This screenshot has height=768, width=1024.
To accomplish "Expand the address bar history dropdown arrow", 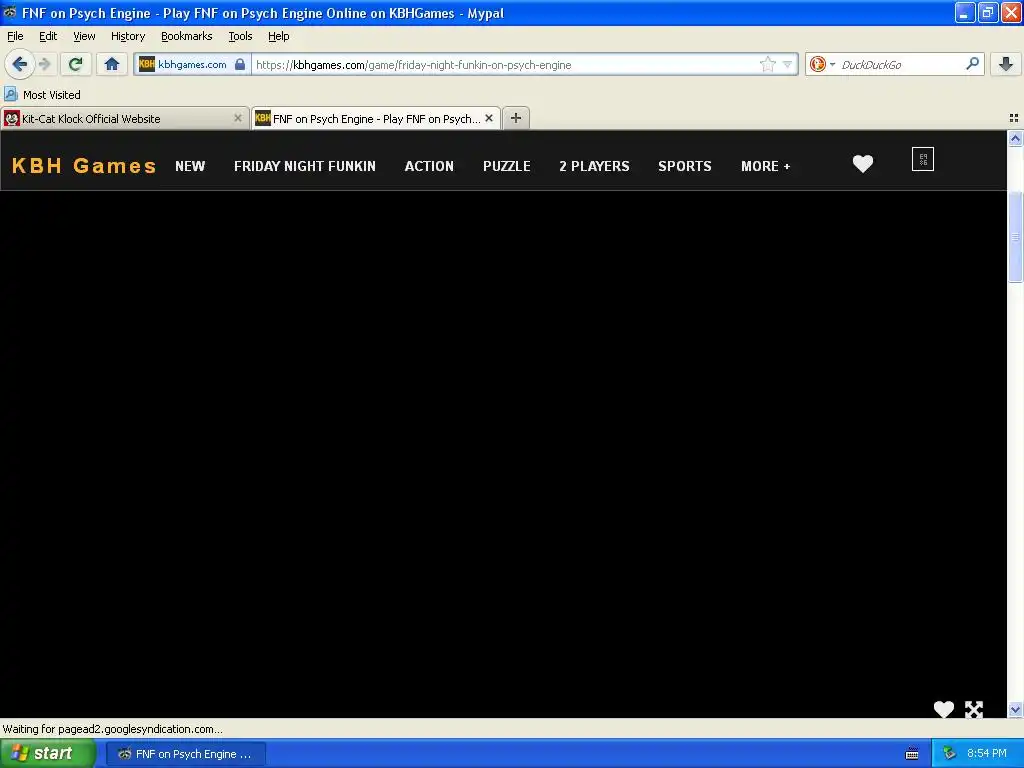I will (x=788, y=65).
